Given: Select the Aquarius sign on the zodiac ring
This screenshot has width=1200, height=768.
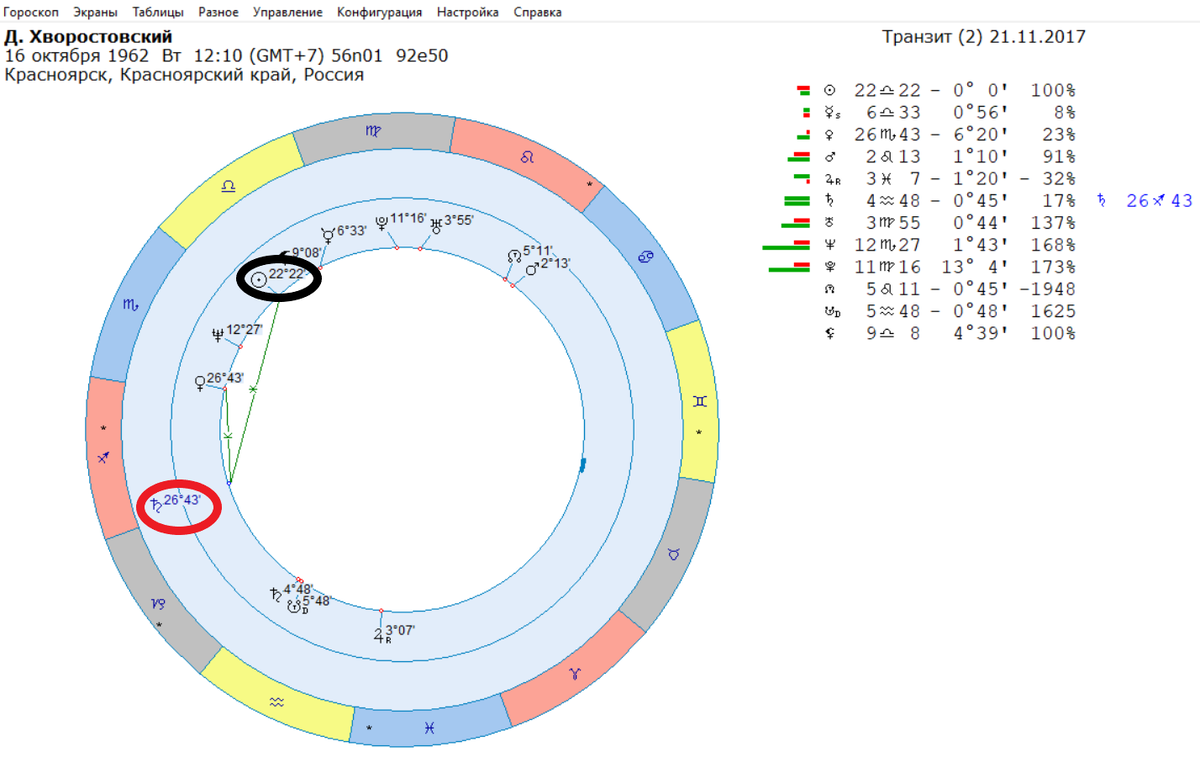Looking at the screenshot, I should [277, 703].
